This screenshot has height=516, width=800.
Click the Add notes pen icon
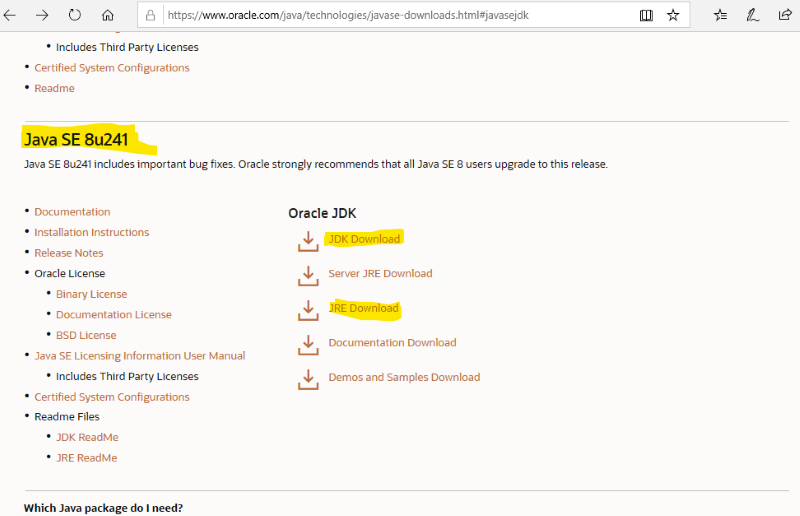(x=752, y=16)
